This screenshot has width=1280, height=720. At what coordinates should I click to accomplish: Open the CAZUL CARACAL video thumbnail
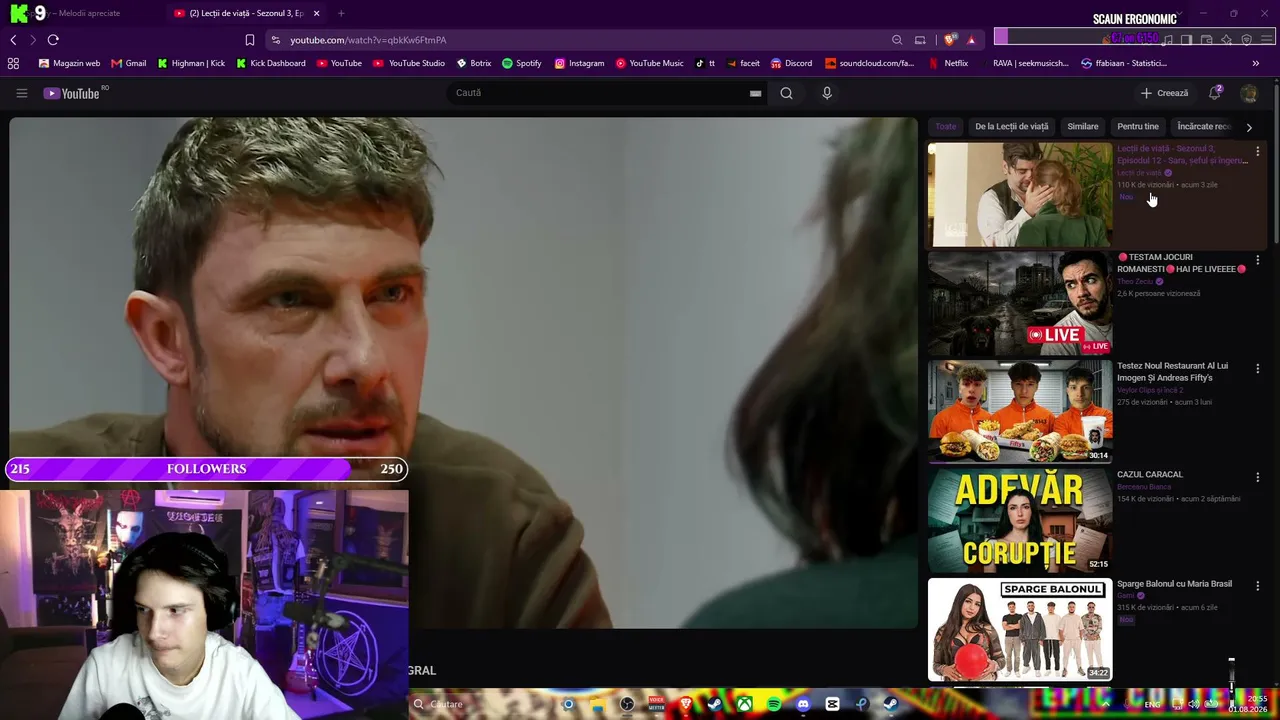1020,521
